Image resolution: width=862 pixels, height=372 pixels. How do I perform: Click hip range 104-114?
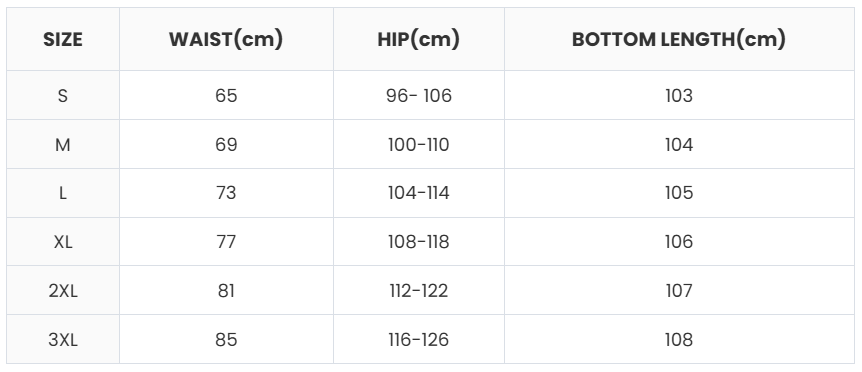tap(418, 193)
